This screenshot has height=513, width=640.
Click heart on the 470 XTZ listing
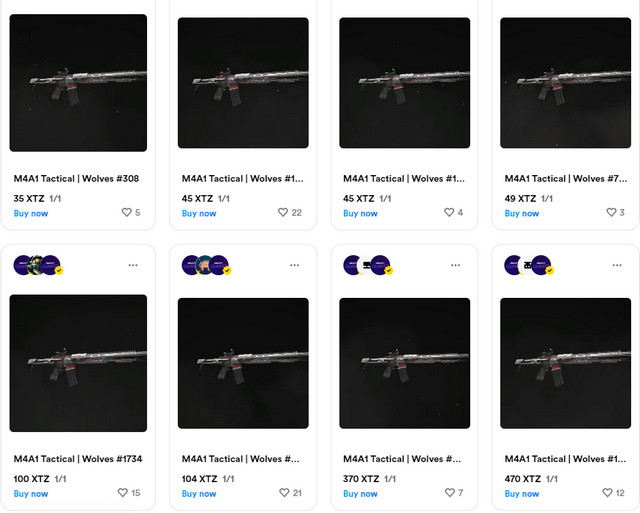coord(607,493)
